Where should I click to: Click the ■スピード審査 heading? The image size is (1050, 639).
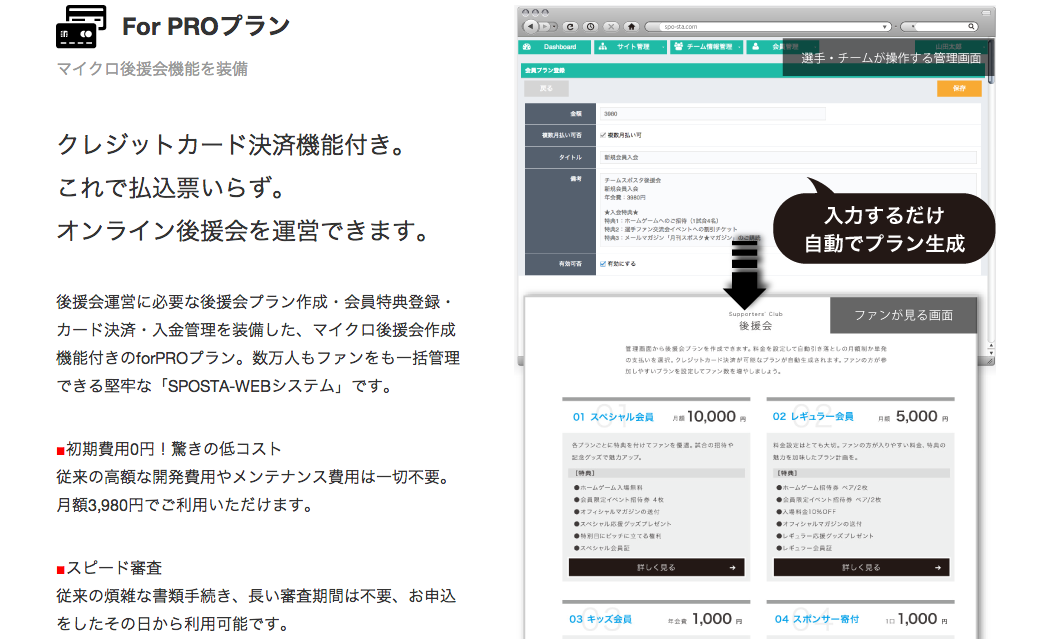(x=109, y=568)
